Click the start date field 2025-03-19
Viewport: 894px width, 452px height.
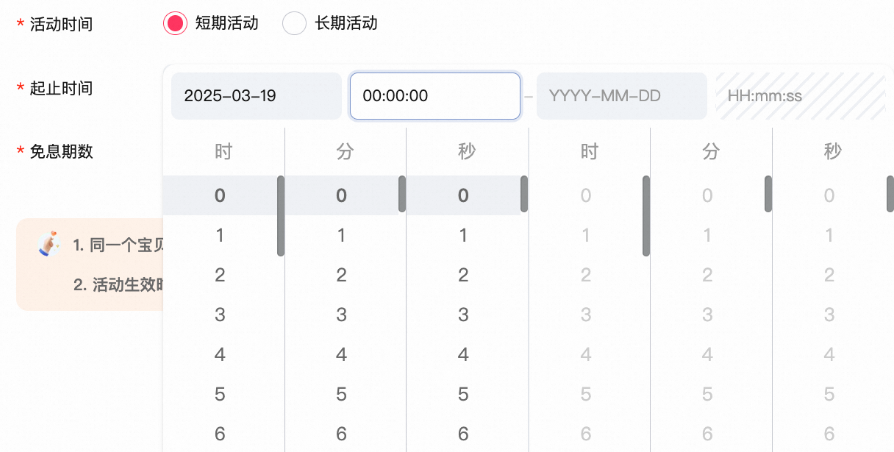(256, 96)
